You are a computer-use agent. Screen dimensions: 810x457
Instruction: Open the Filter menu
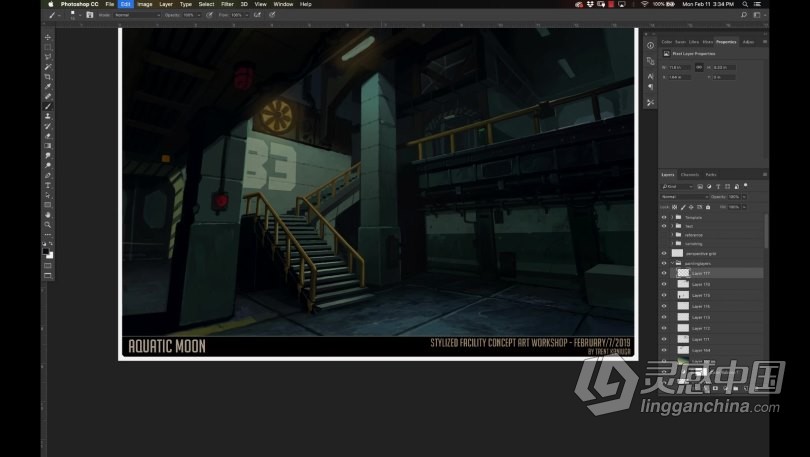pyautogui.click(x=227, y=4)
